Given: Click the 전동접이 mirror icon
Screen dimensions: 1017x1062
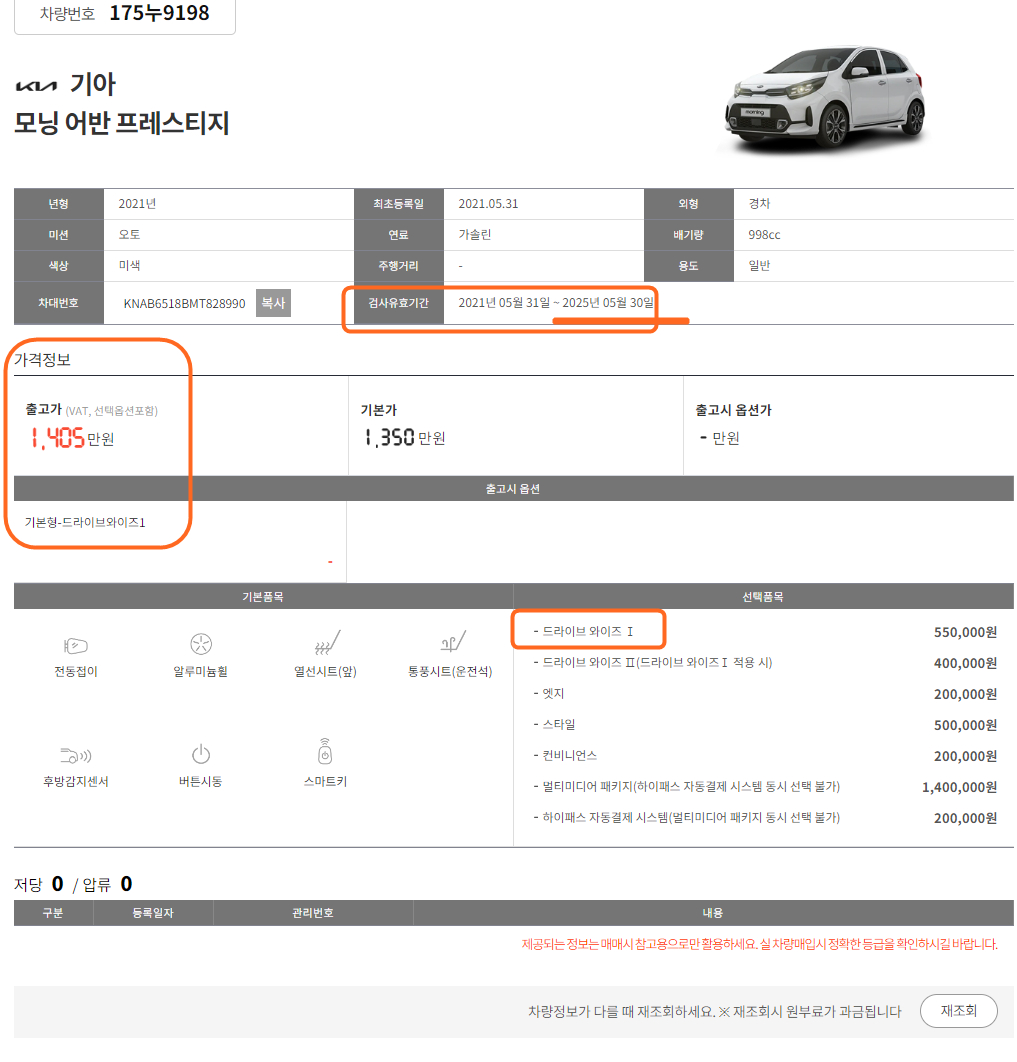Looking at the screenshot, I should 76,645.
